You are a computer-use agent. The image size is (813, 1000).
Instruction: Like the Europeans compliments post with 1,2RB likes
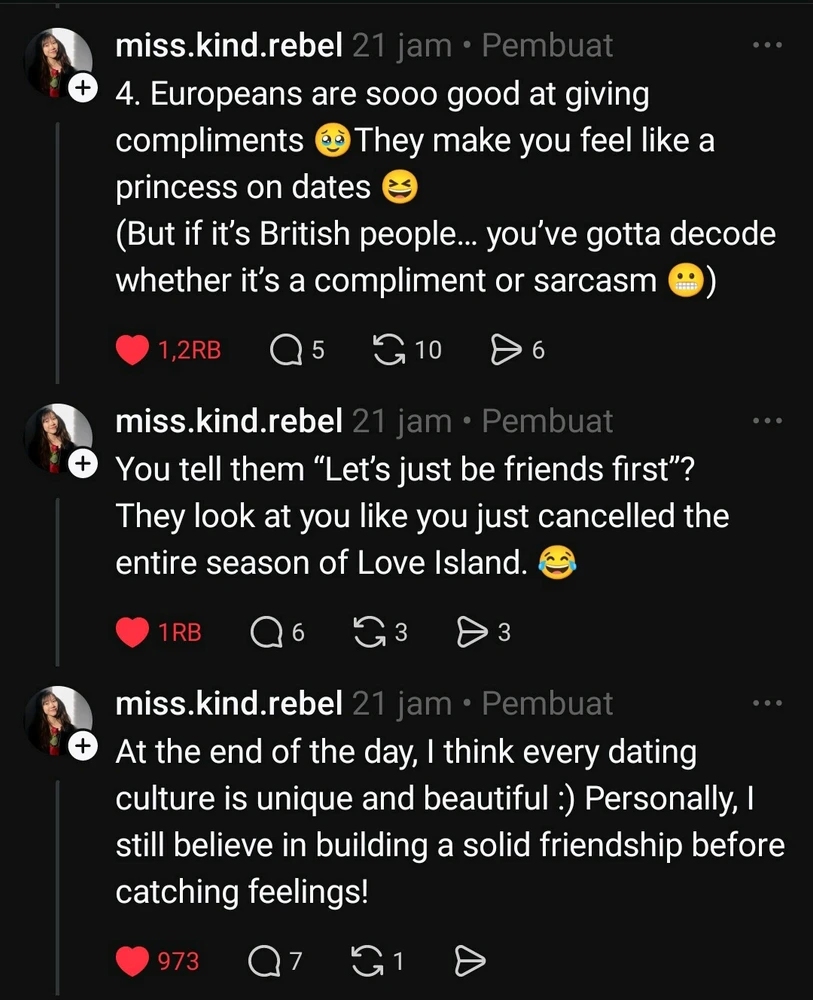(132, 349)
